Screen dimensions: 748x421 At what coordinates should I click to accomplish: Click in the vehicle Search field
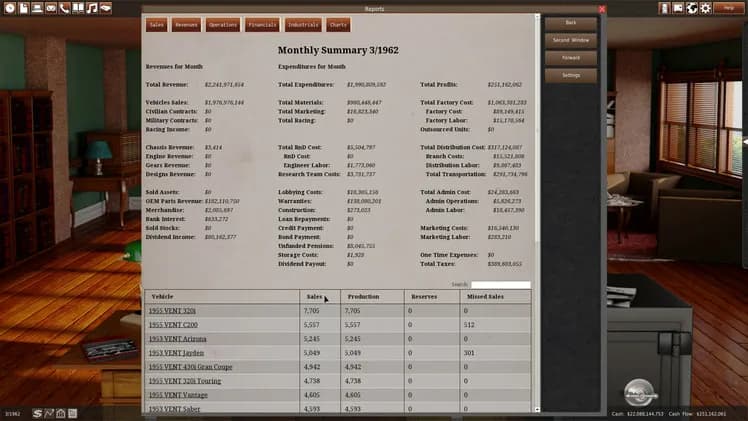pos(500,285)
